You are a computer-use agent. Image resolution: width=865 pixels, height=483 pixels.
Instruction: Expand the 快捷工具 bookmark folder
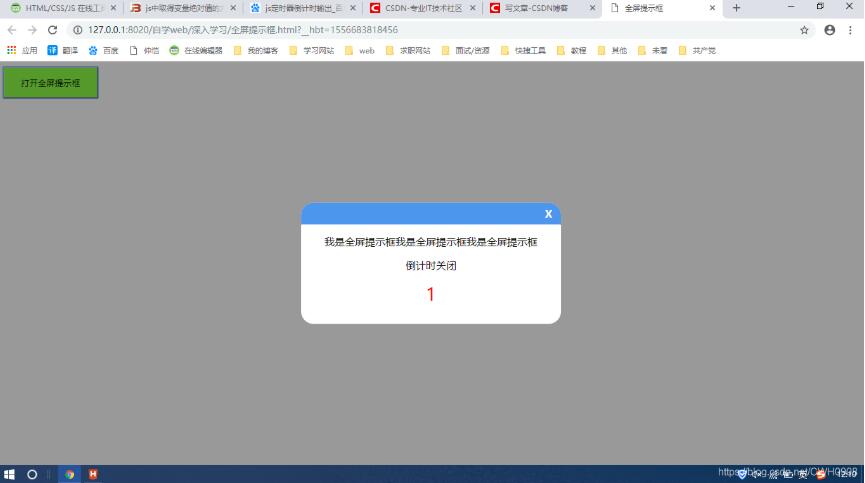tap(523, 50)
